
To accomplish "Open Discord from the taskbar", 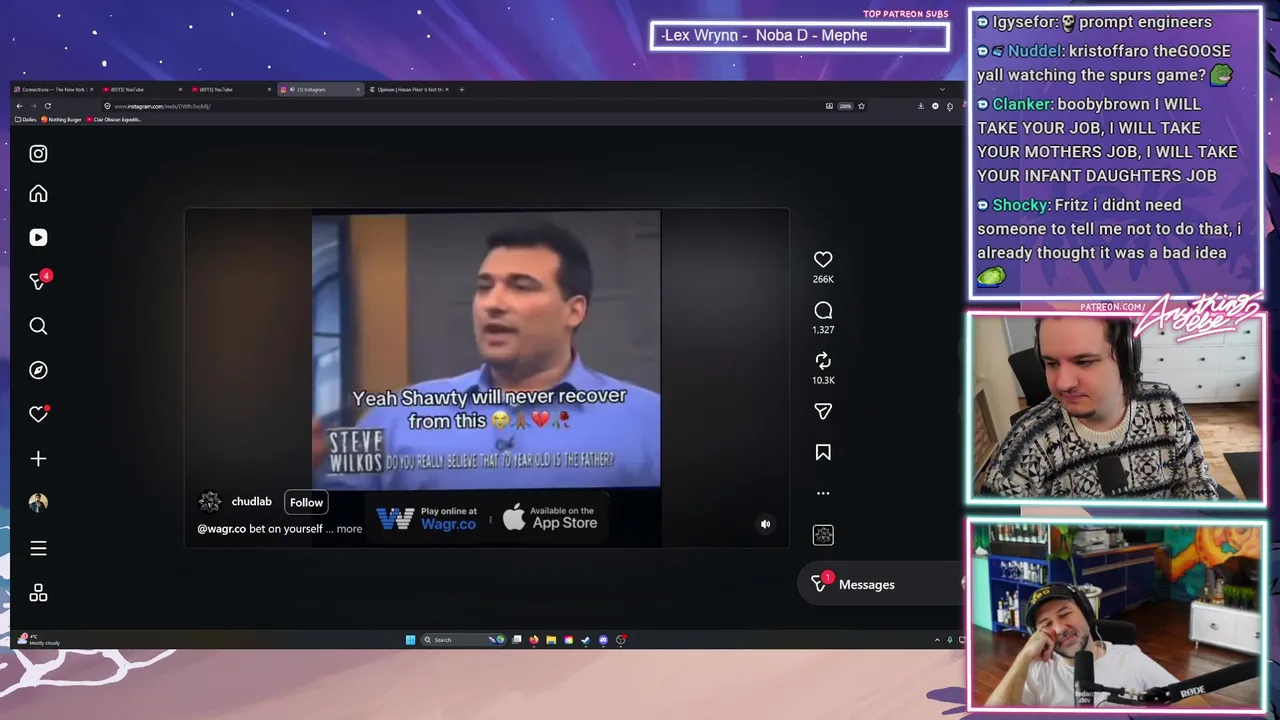I will pyautogui.click(x=603, y=640).
